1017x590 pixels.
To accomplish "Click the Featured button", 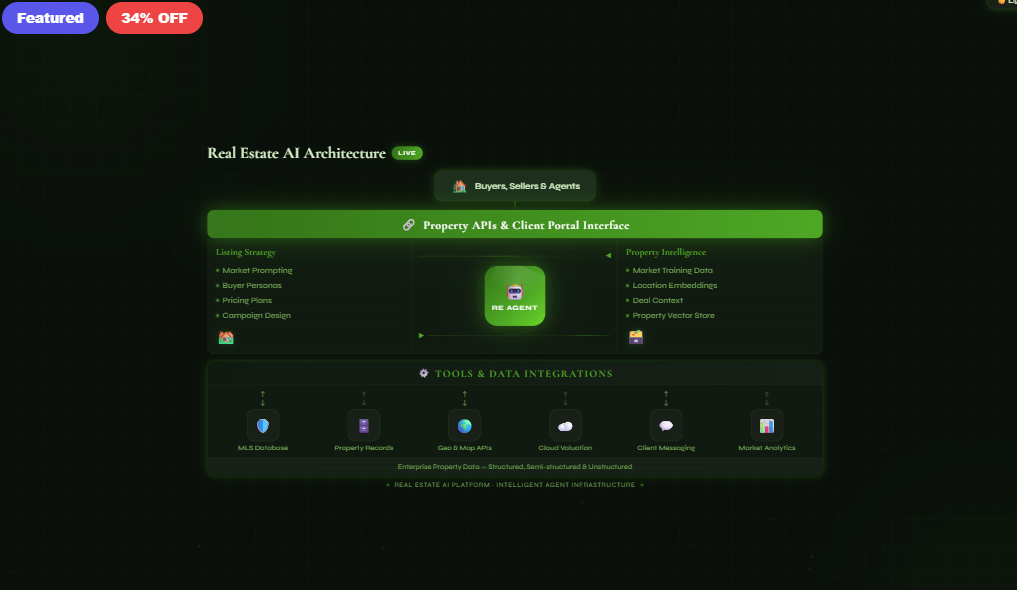I will [50, 18].
